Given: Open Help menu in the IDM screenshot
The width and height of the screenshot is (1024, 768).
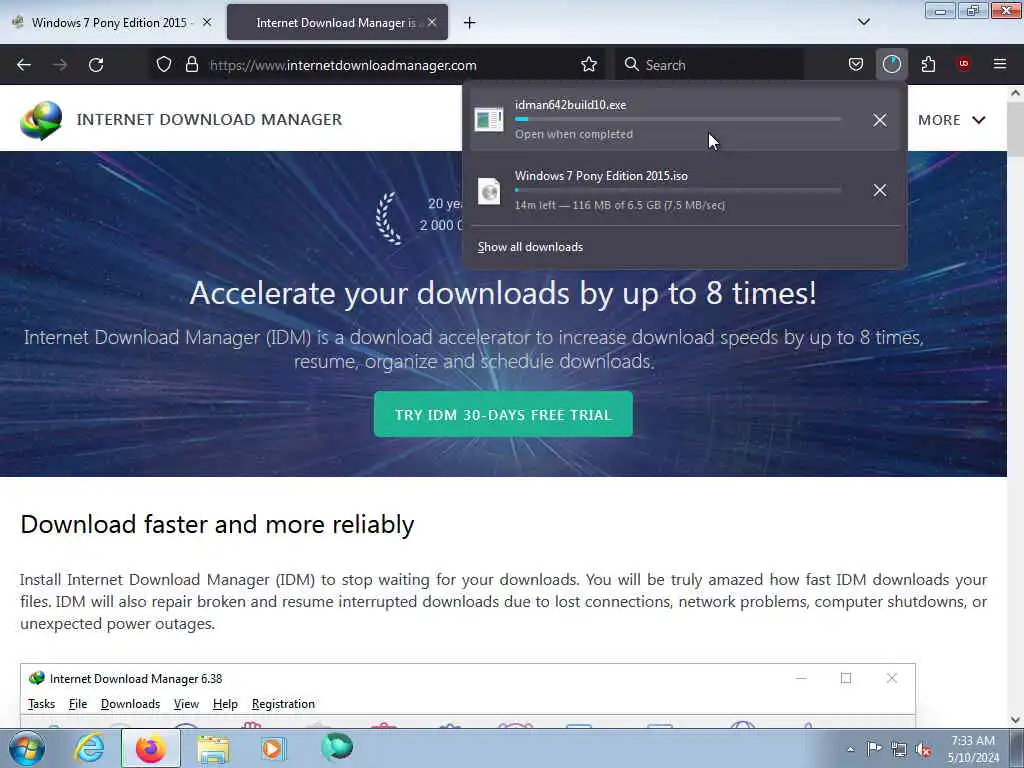Looking at the screenshot, I should pos(225,704).
